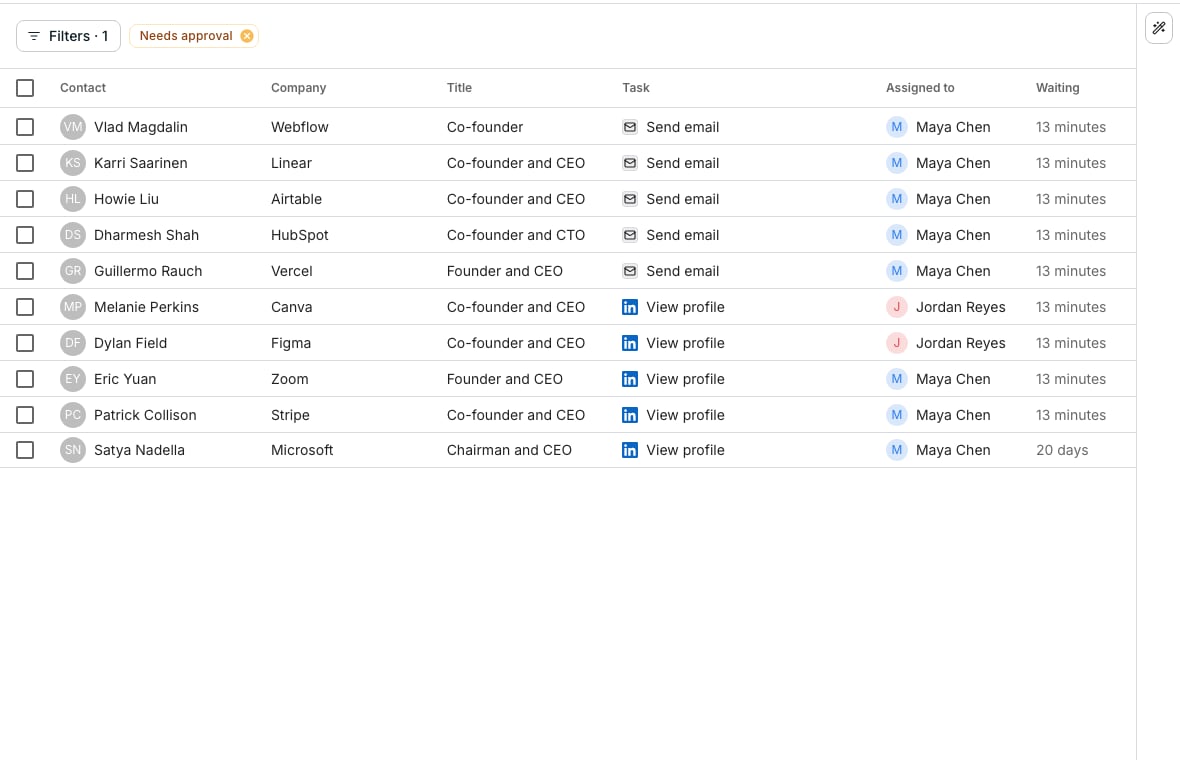
Task: Click the LinkedIn icon in Figma row
Action: pyautogui.click(x=630, y=343)
